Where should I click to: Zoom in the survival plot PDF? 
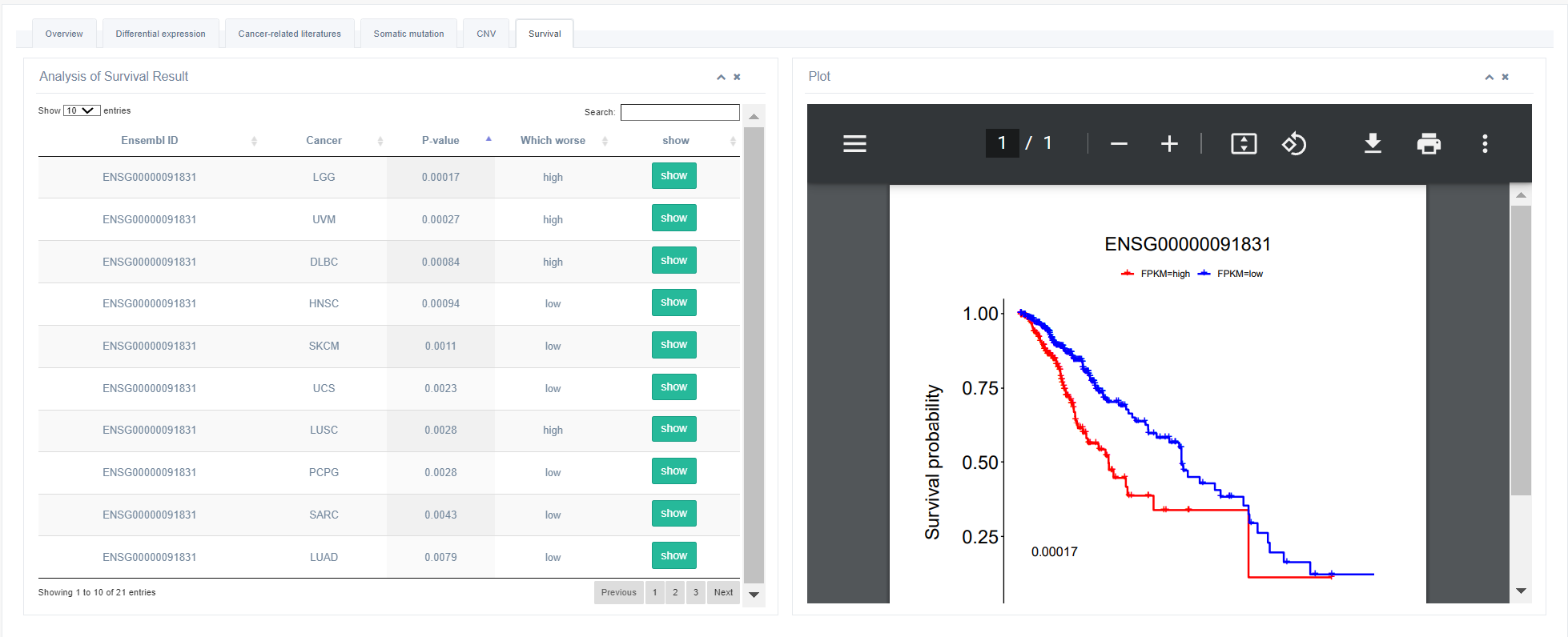pos(1169,144)
